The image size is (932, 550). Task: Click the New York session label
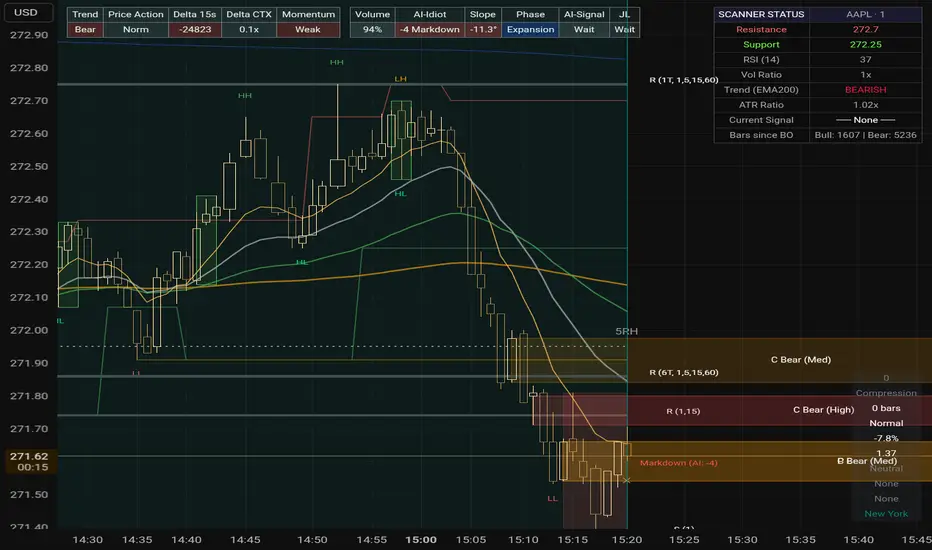[886, 514]
